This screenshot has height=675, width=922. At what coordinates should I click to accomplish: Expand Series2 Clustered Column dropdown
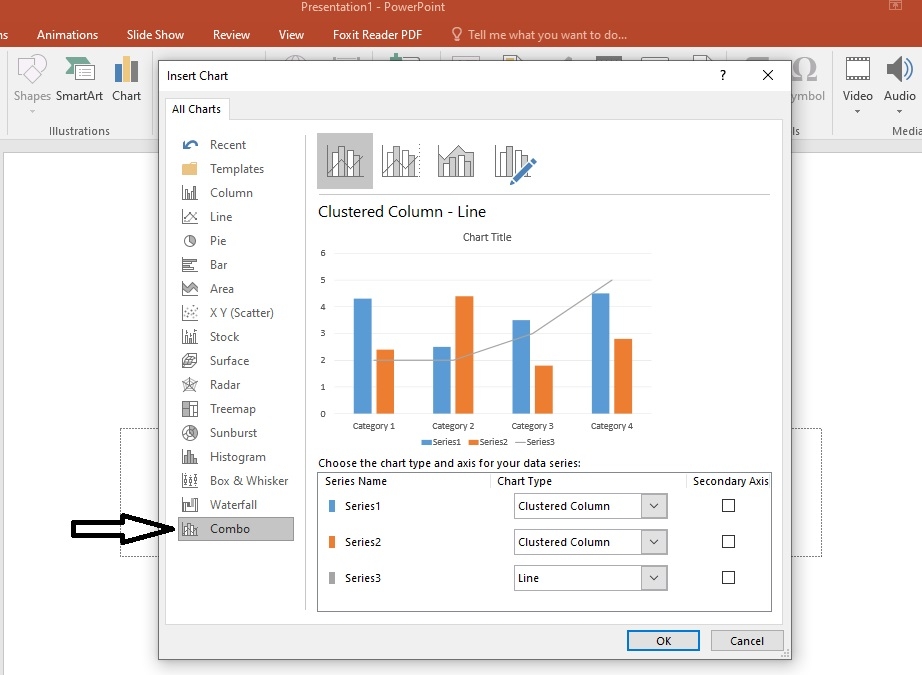point(654,542)
